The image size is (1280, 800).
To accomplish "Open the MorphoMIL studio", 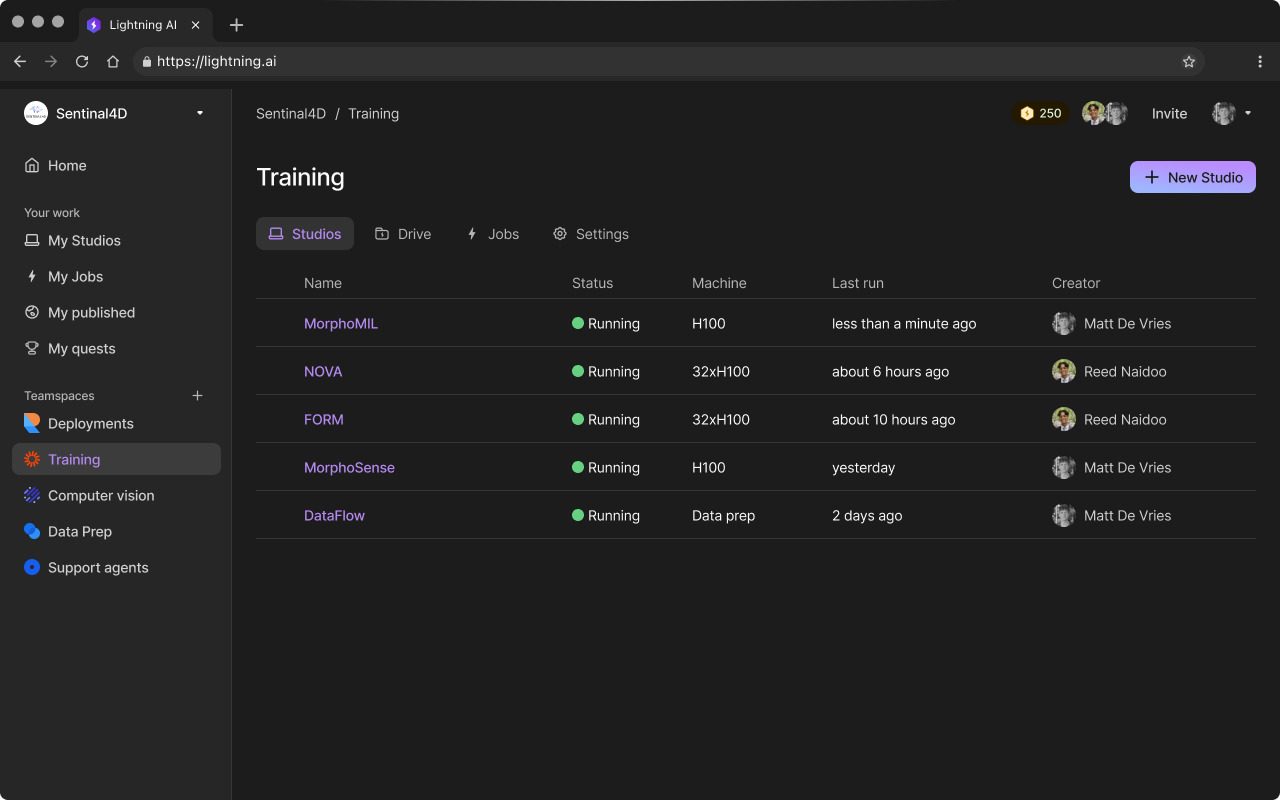I will (x=341, y=324).
